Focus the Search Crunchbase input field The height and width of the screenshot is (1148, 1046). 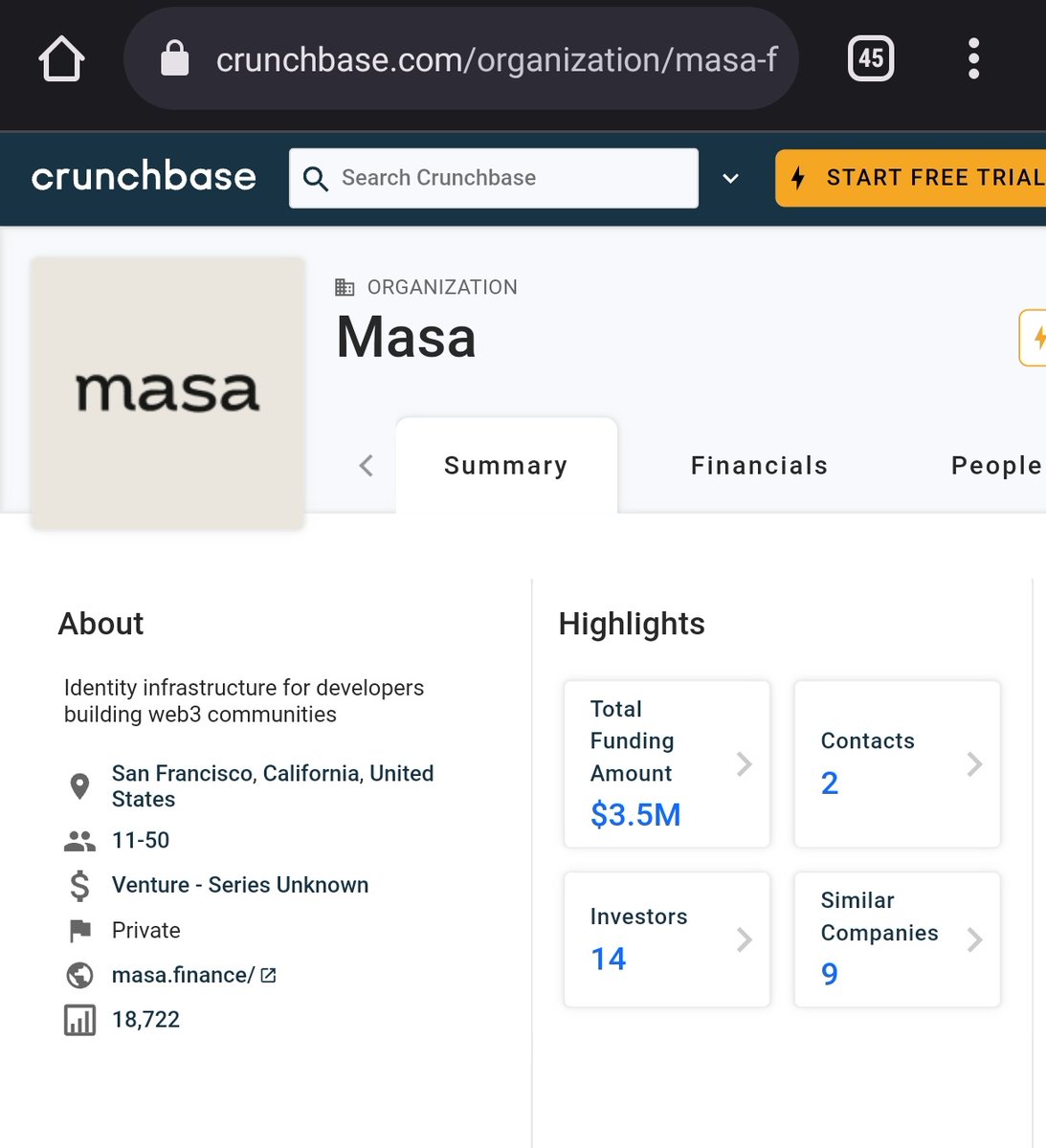point(494,178)
